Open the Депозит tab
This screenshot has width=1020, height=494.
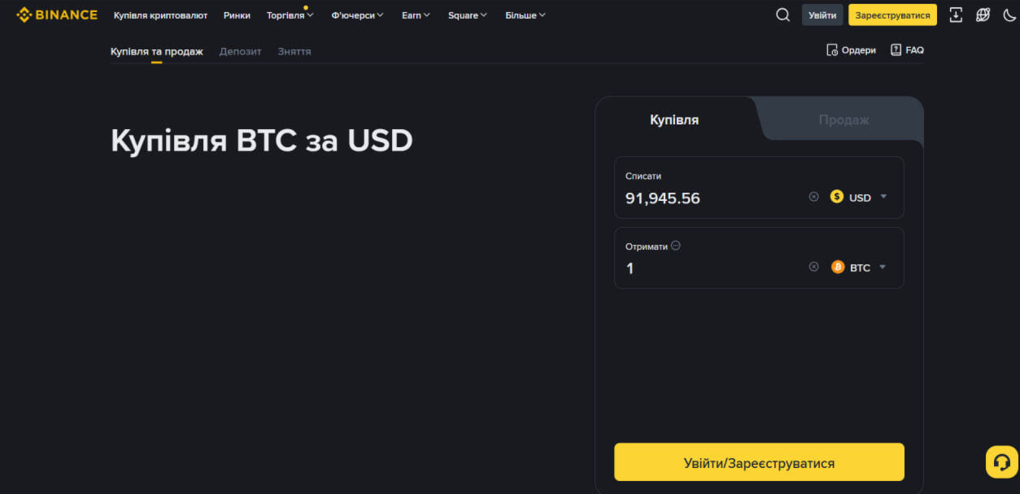pyautogui.click(x=240, y=51)
